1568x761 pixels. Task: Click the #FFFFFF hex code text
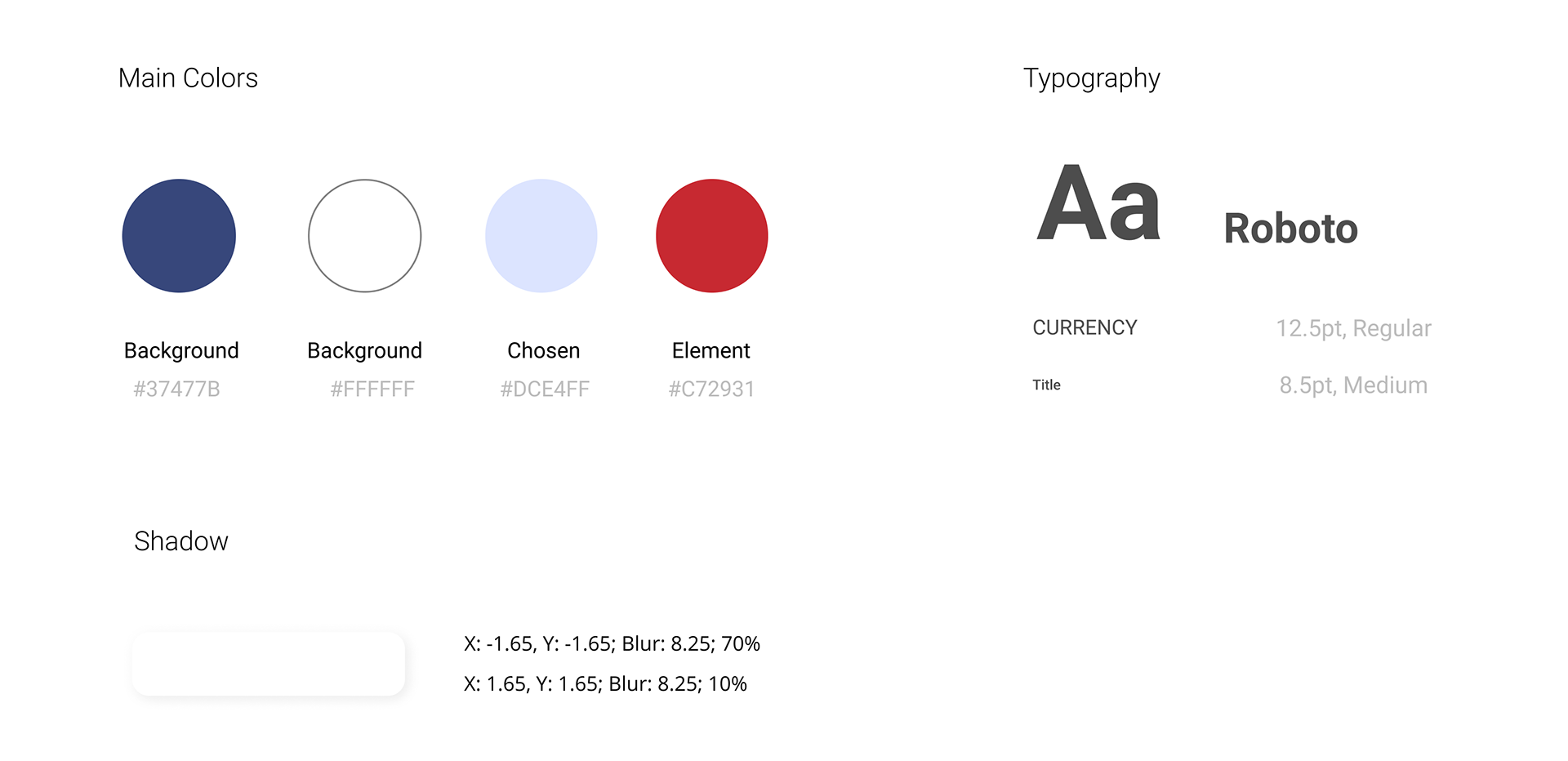[x=372, y=389]
